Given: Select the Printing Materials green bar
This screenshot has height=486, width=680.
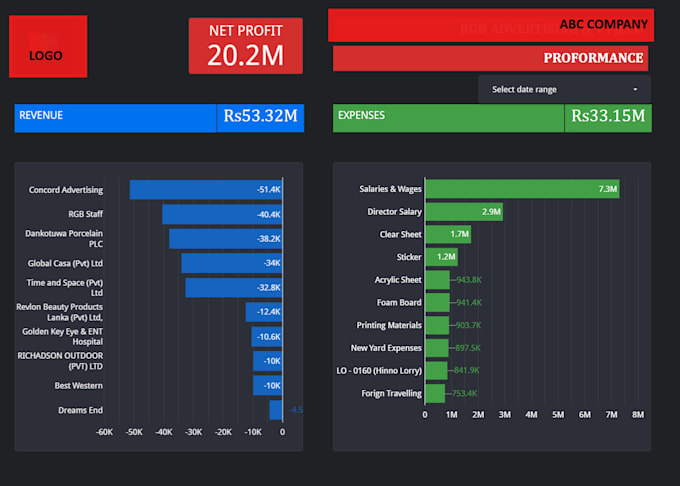Looking at the screenshot, I should 437,325.
